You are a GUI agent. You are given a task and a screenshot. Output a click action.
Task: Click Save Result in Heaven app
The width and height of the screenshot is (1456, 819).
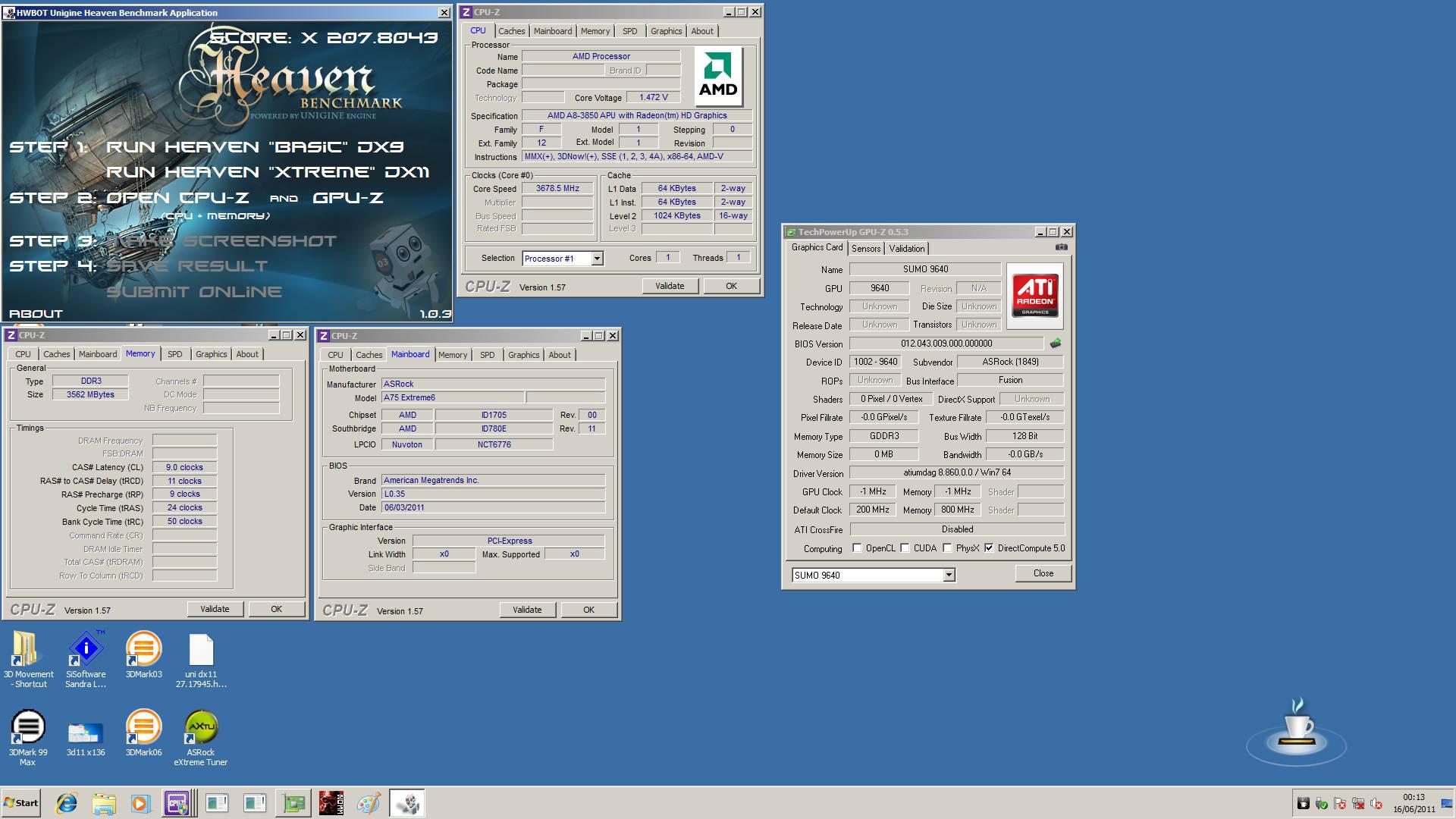coord(187,266)
